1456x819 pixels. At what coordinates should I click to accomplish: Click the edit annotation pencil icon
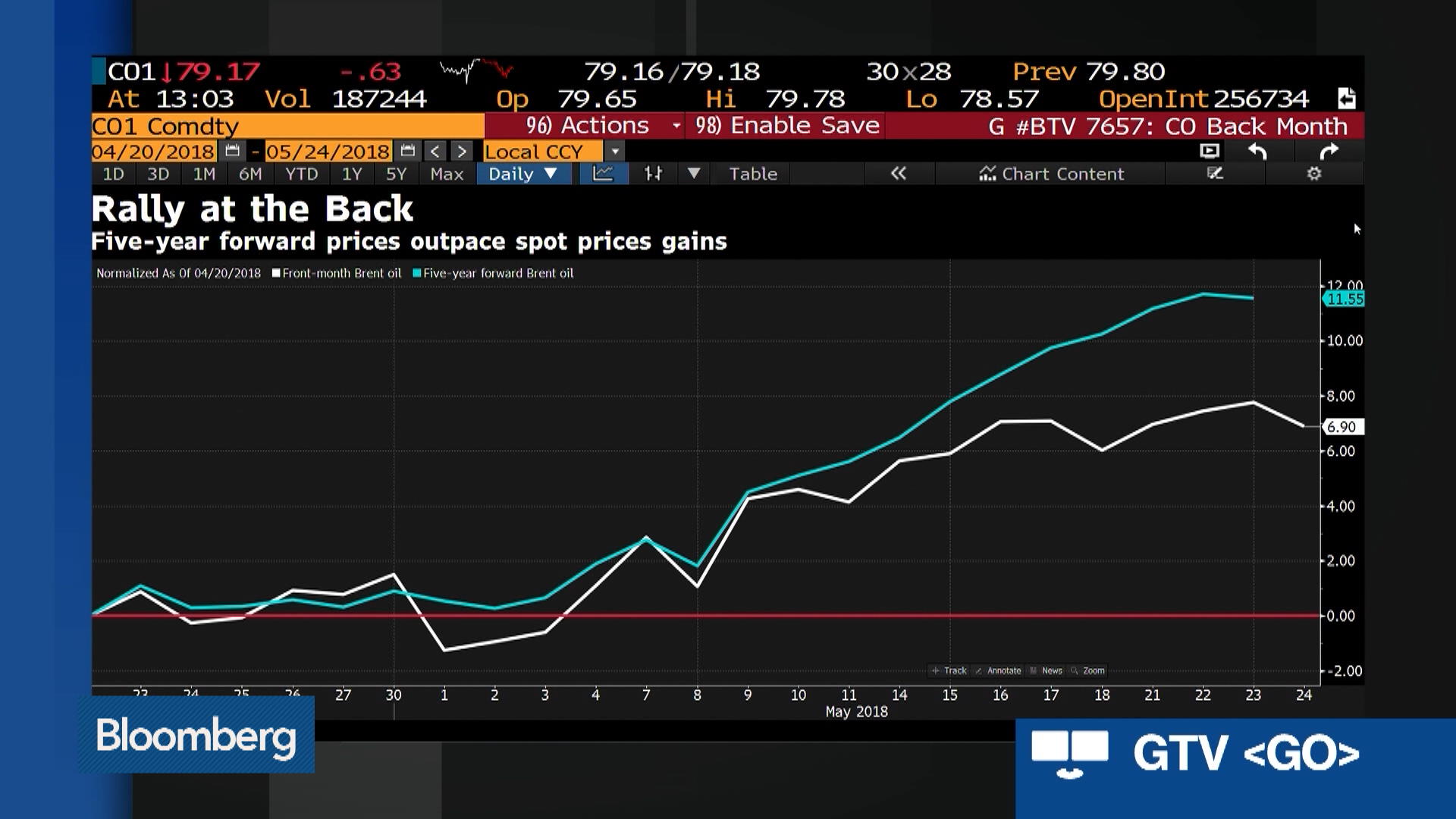tap(1215, 174)
